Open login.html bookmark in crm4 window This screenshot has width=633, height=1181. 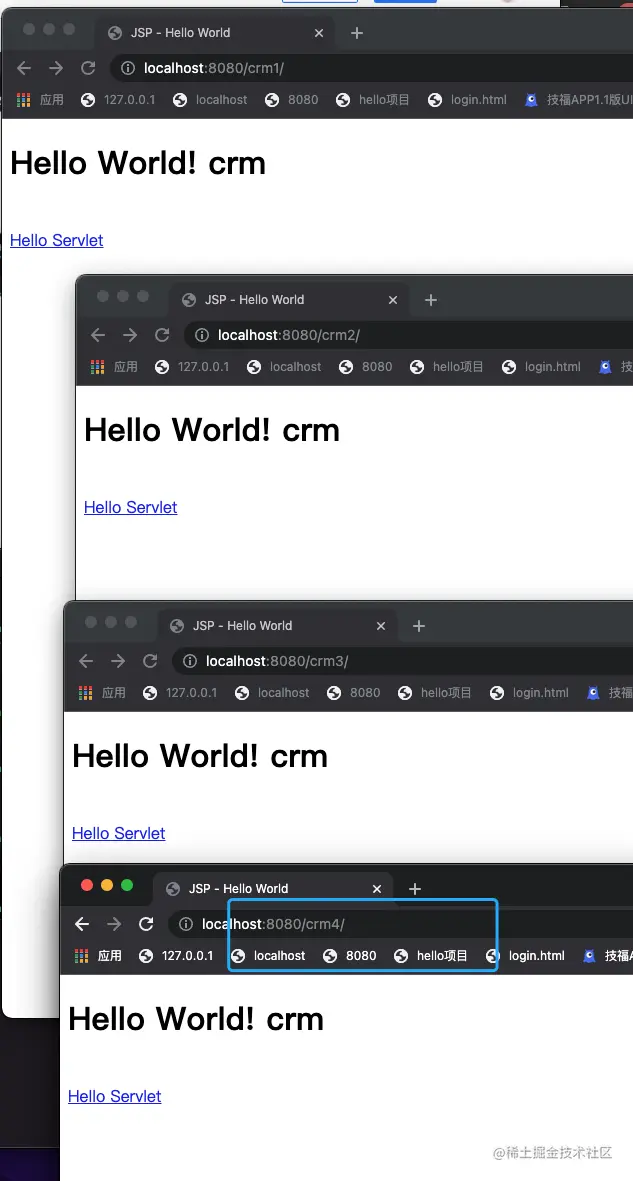525,956
